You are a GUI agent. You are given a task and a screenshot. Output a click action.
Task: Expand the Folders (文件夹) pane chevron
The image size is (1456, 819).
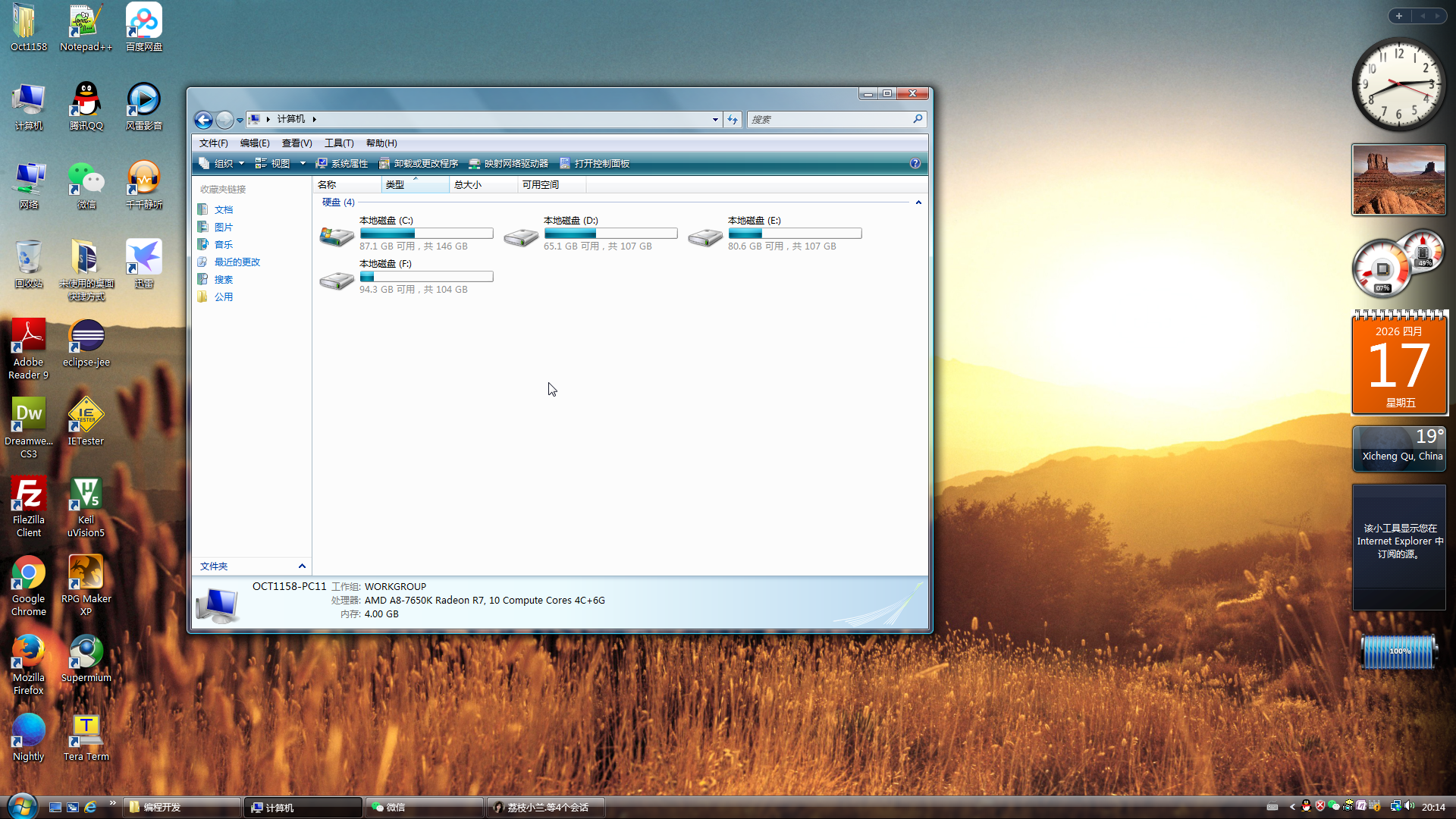click(302, 566)
